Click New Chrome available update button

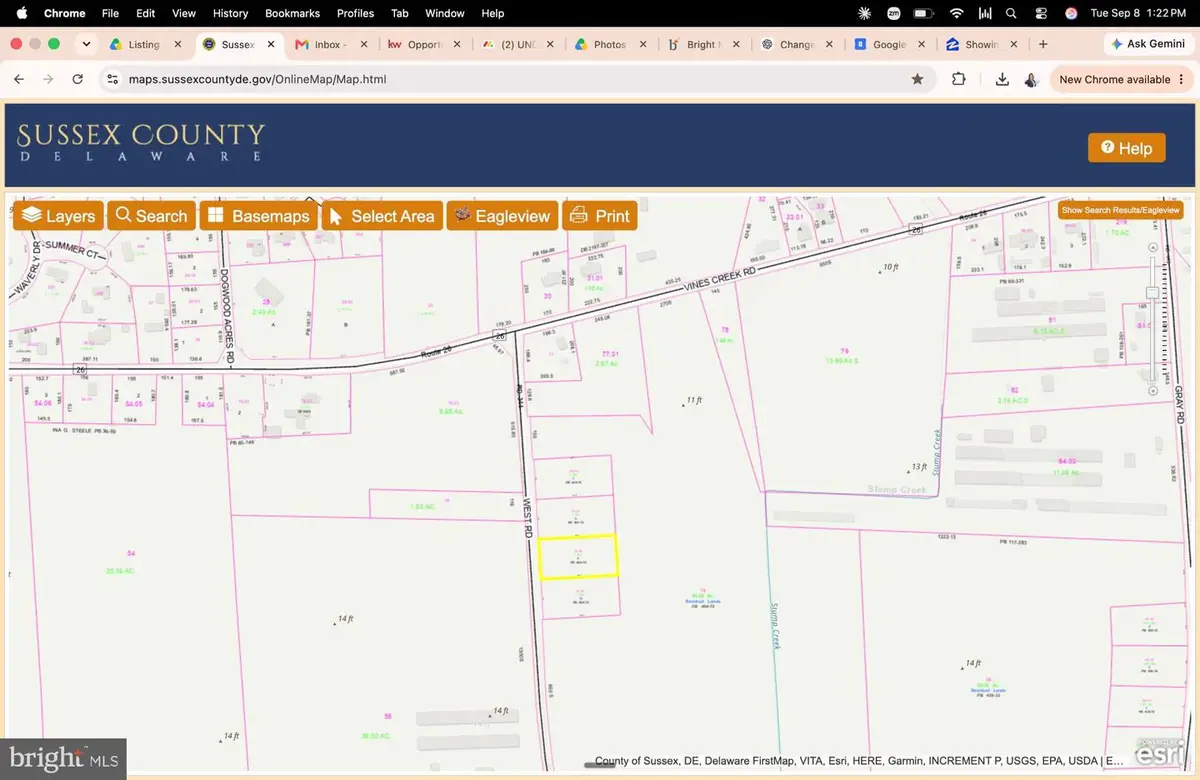pos(1123,79)
